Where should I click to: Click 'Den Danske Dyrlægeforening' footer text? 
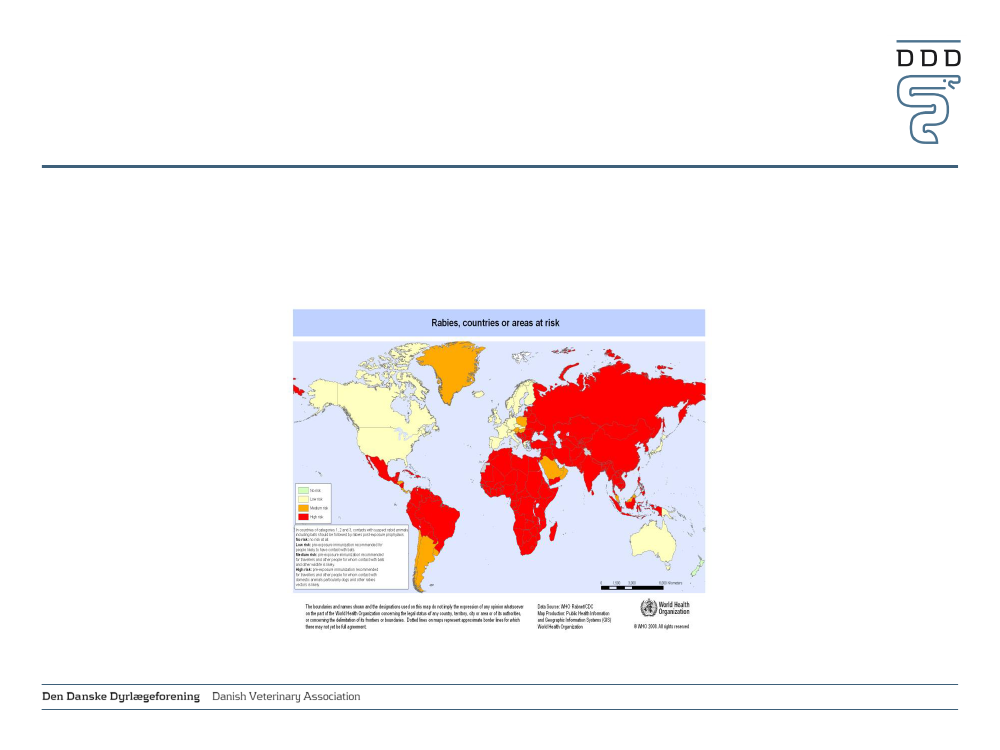121,696
